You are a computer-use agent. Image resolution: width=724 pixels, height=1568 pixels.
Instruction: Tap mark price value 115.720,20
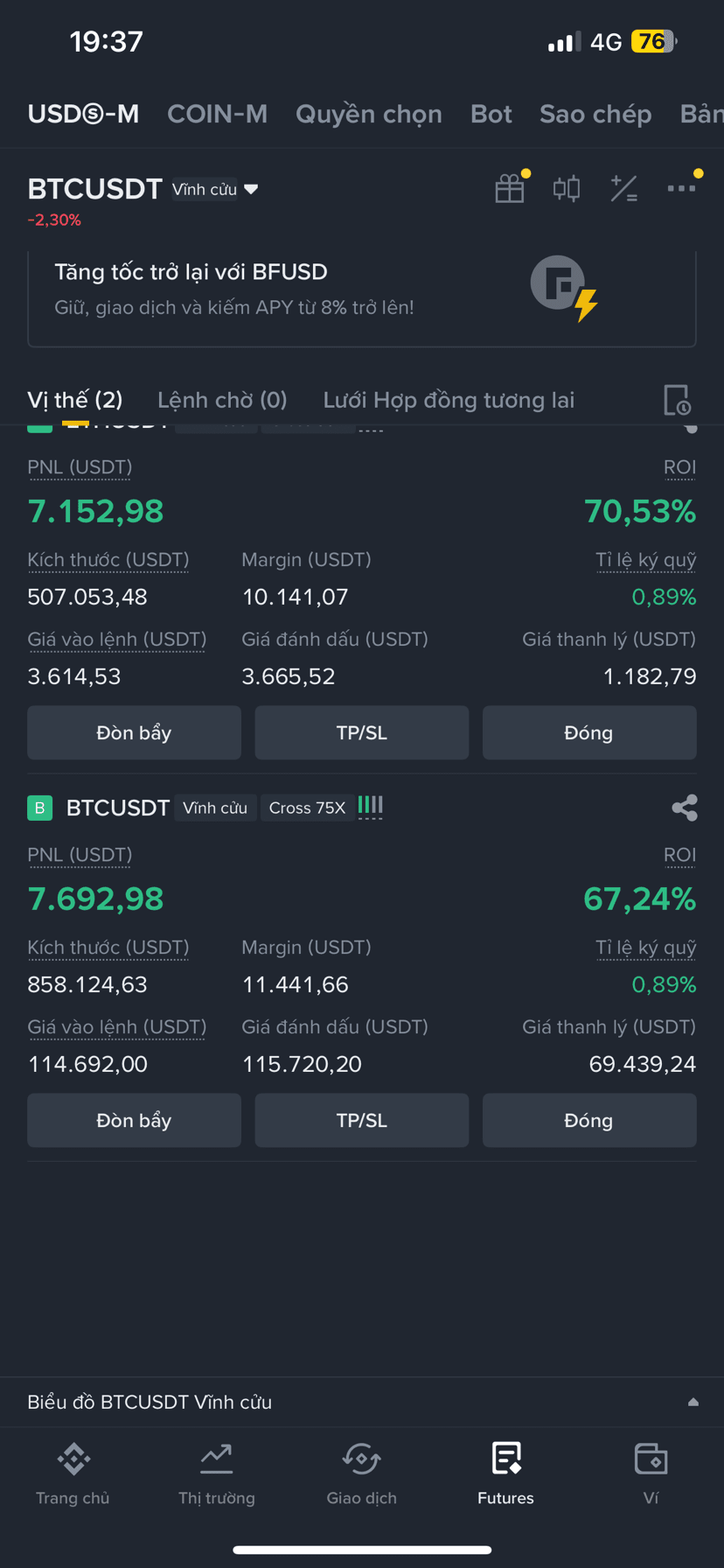(302, 1064)
